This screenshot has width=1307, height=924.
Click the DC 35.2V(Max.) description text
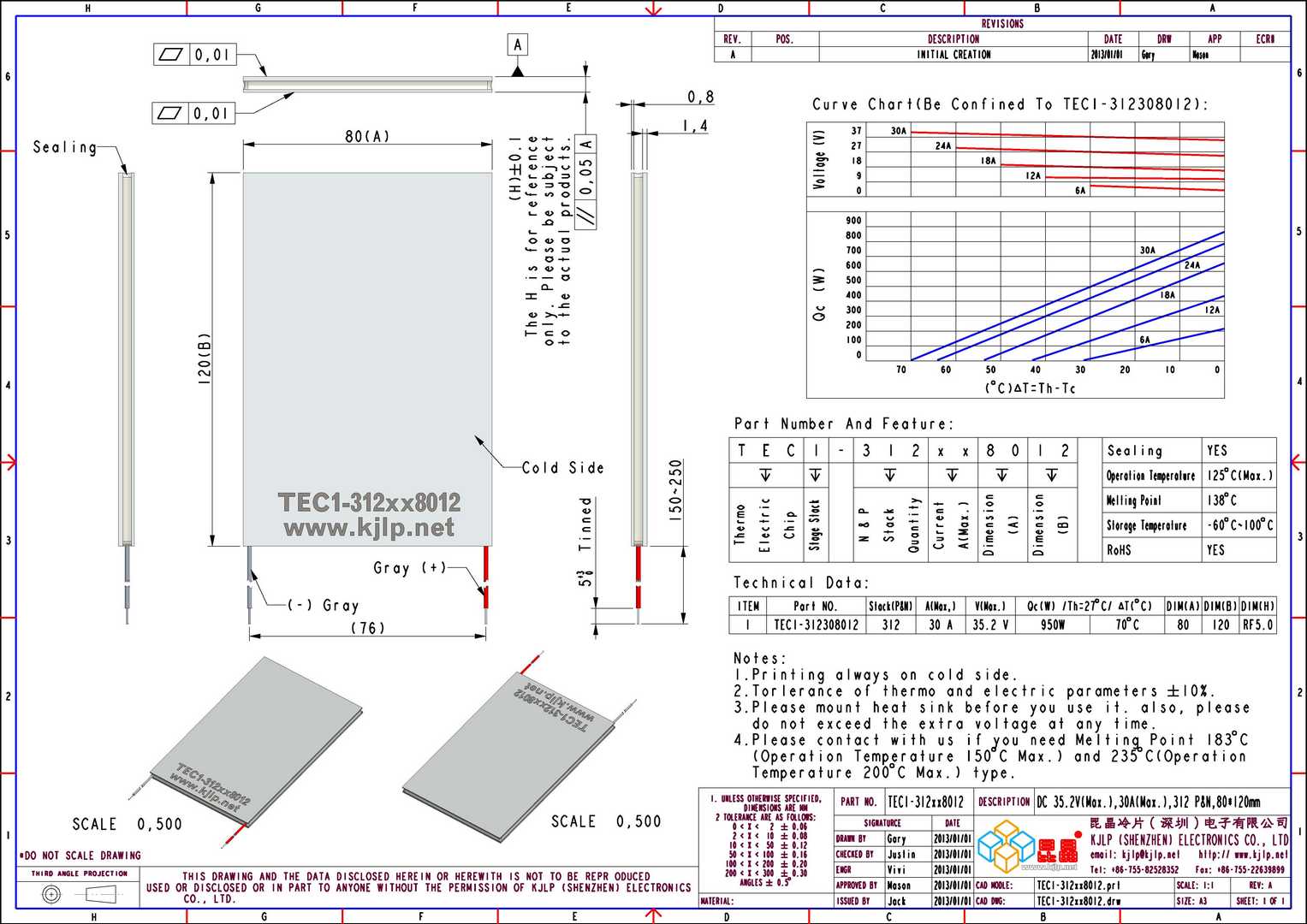(x=1149, y=802)
